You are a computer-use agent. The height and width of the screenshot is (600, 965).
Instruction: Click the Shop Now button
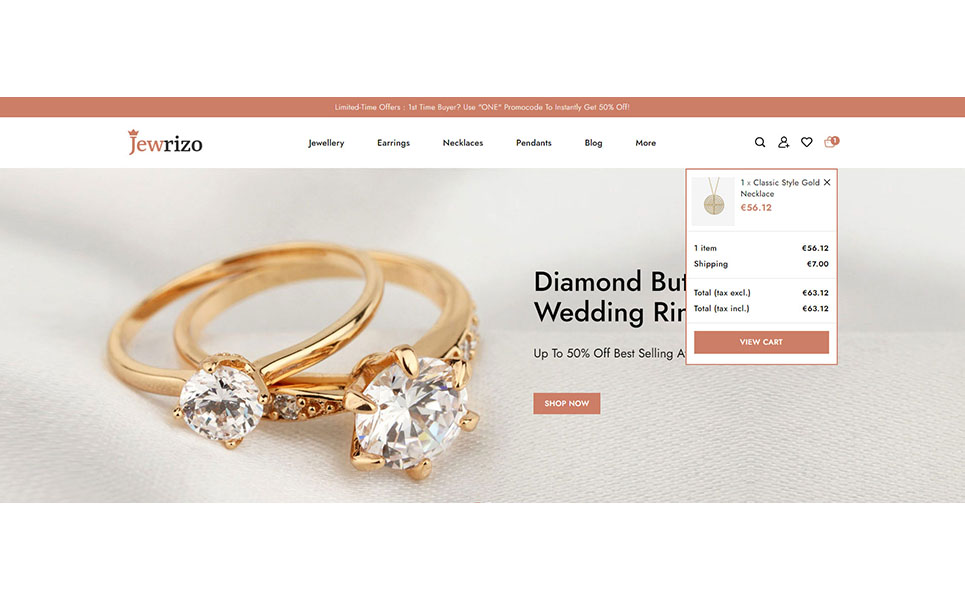pos(567,404)
